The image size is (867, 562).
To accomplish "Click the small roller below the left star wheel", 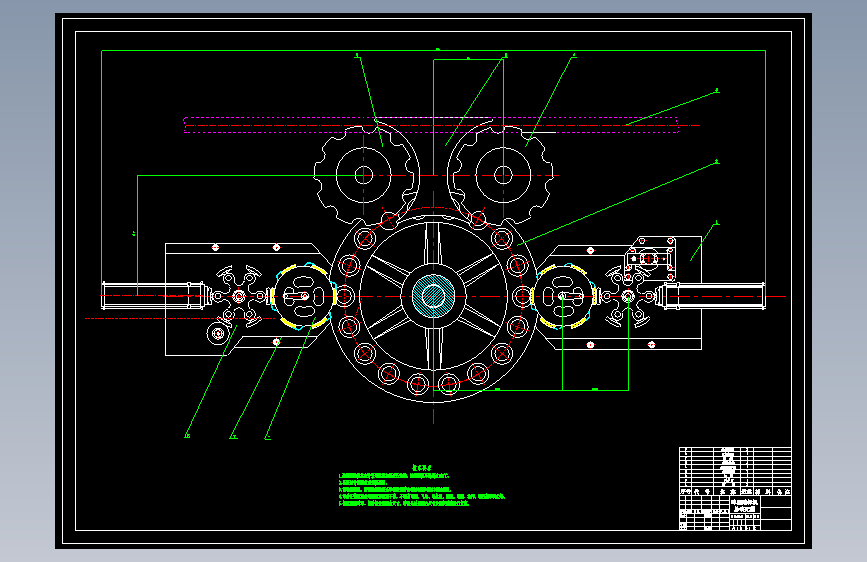I will 217,334.
